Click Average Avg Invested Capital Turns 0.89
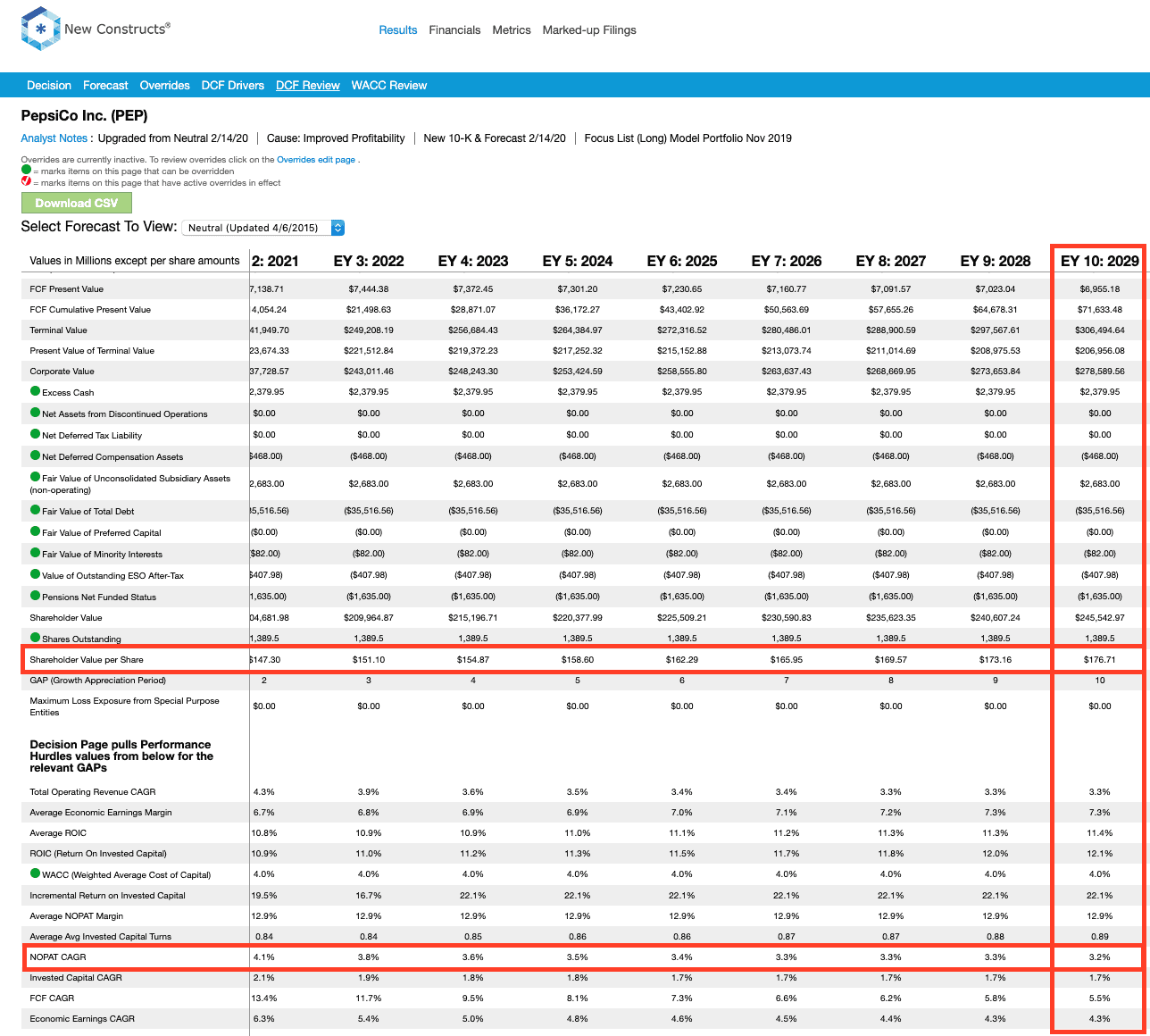The height and width of the screenshot is (1036, 1150). pyautogui.click(x=1100, y=937)
